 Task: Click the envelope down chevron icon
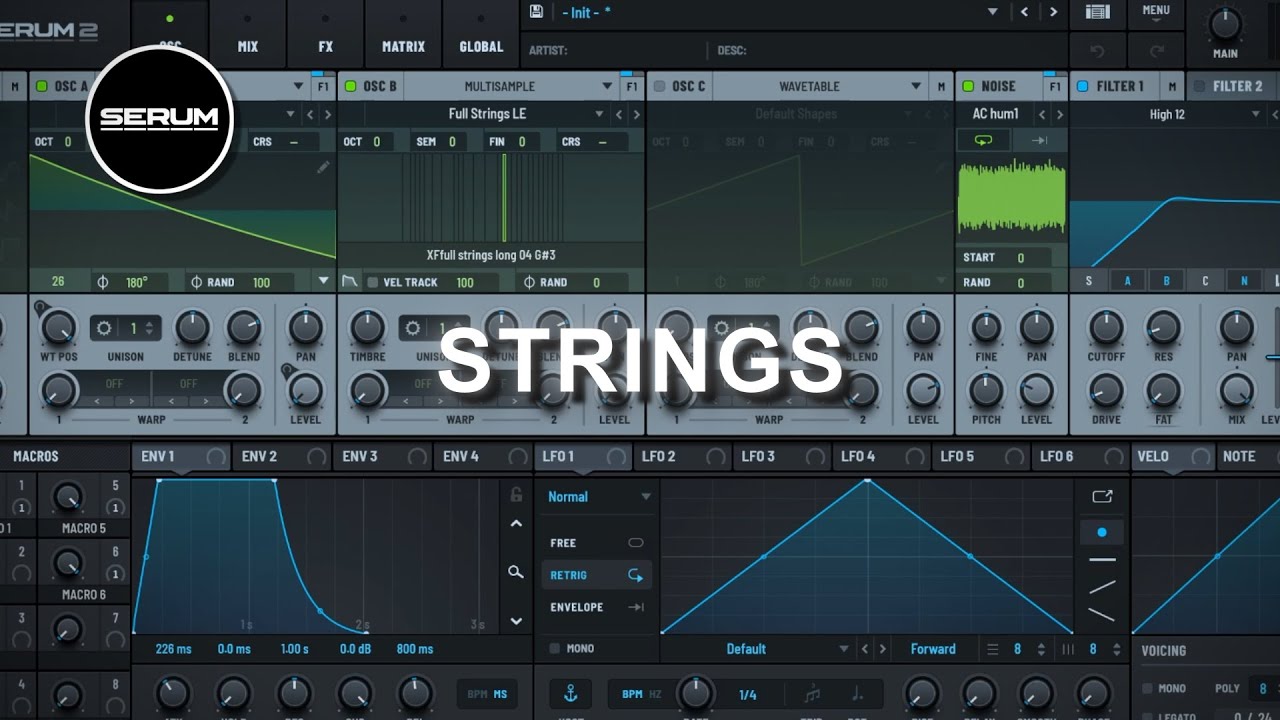[516, 621]
